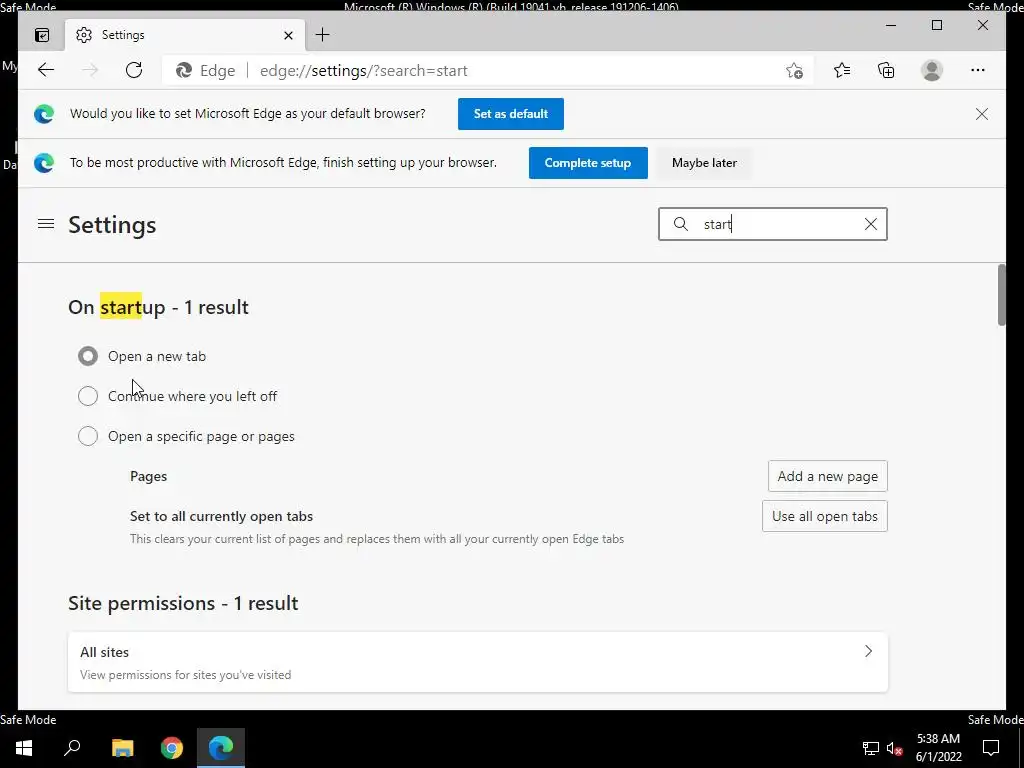This screenshot has width=1024, height=768.
Task: Click "Set to all currently open tabs" text
Action: (x=221, y=516)
